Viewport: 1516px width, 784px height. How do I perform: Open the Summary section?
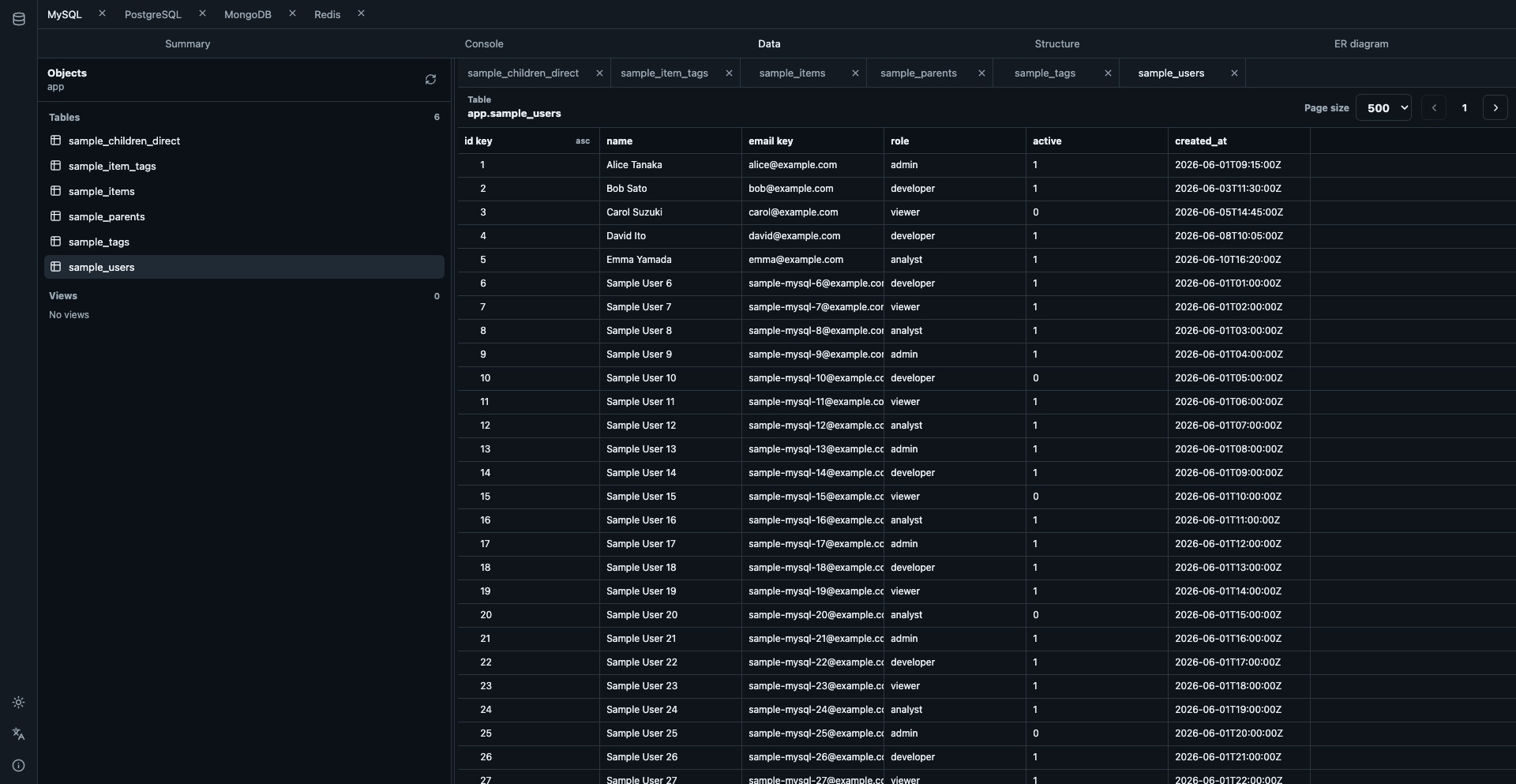[188, 44]
